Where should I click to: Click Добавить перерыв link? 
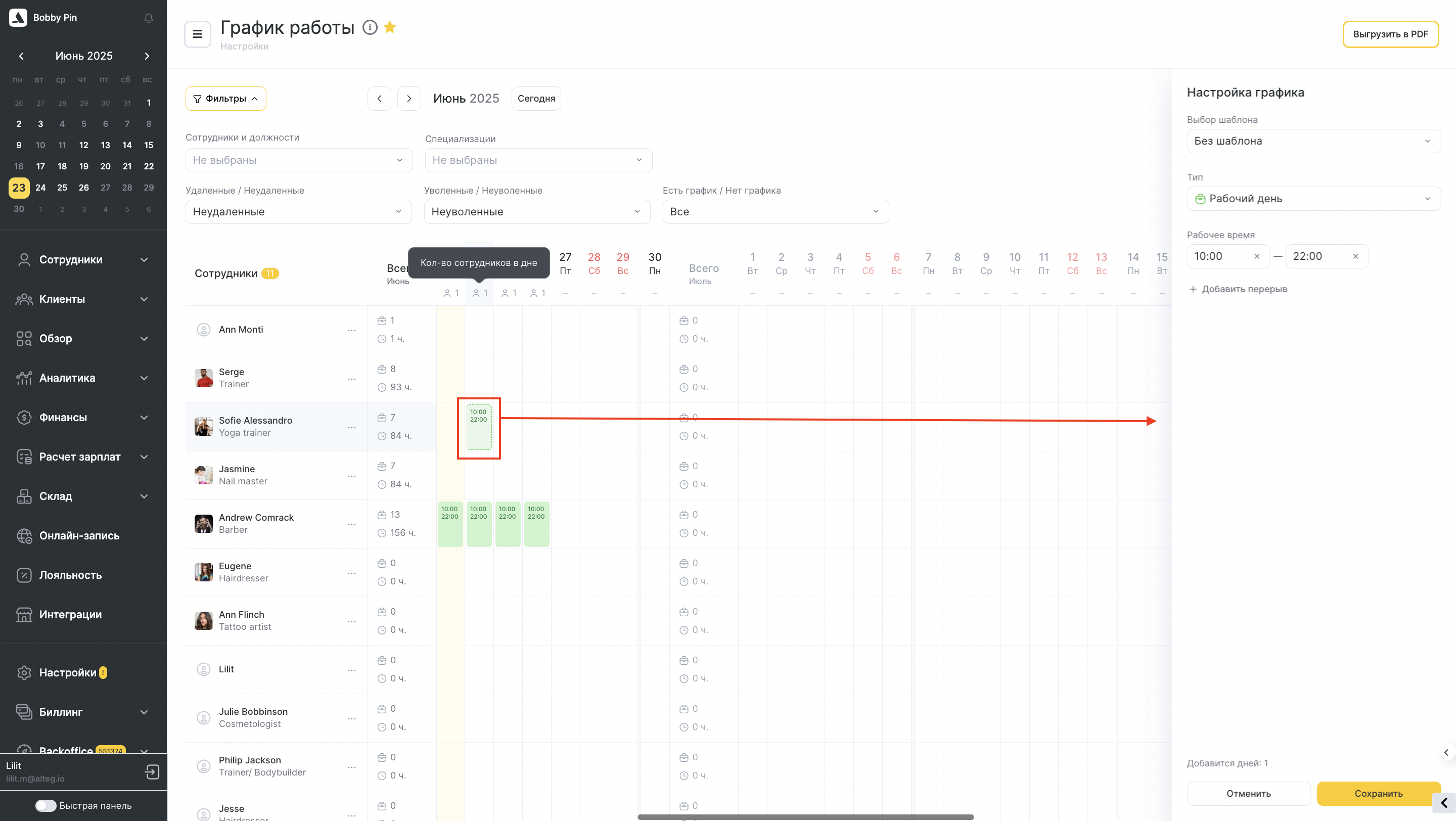pos(1238,289)
